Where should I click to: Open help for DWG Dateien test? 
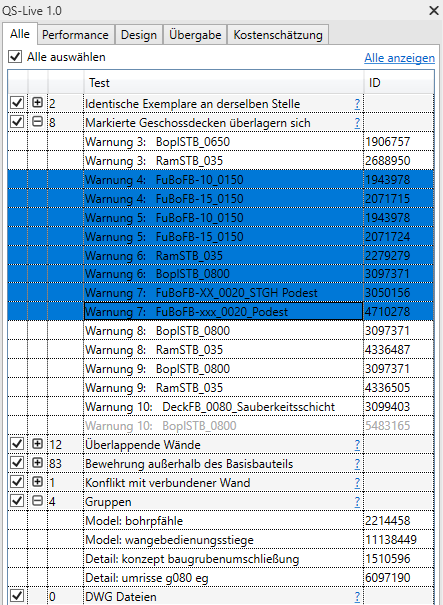click(357, 597)
